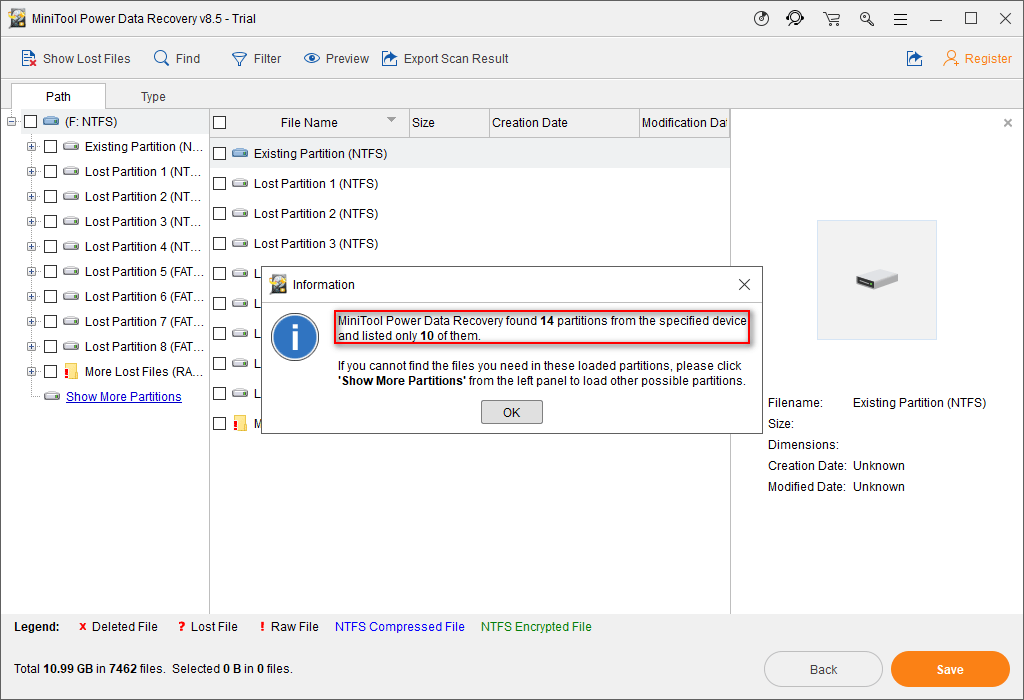Open the bootable media disc icon
The image size is (1024, 700).
761,18
